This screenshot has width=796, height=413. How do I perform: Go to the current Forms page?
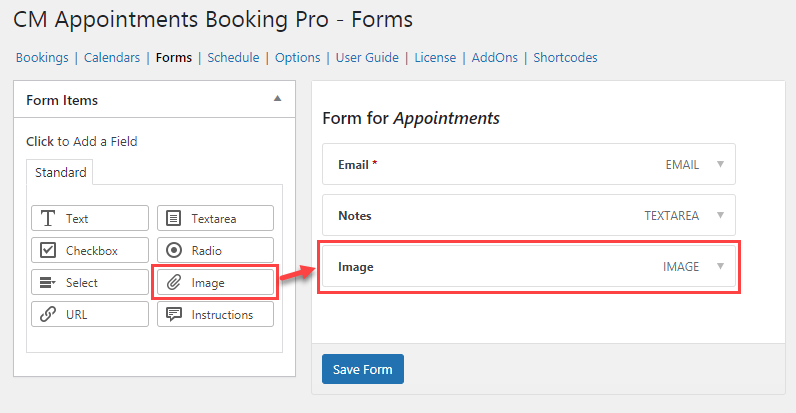pyautogui.click(x=174, y=58)
